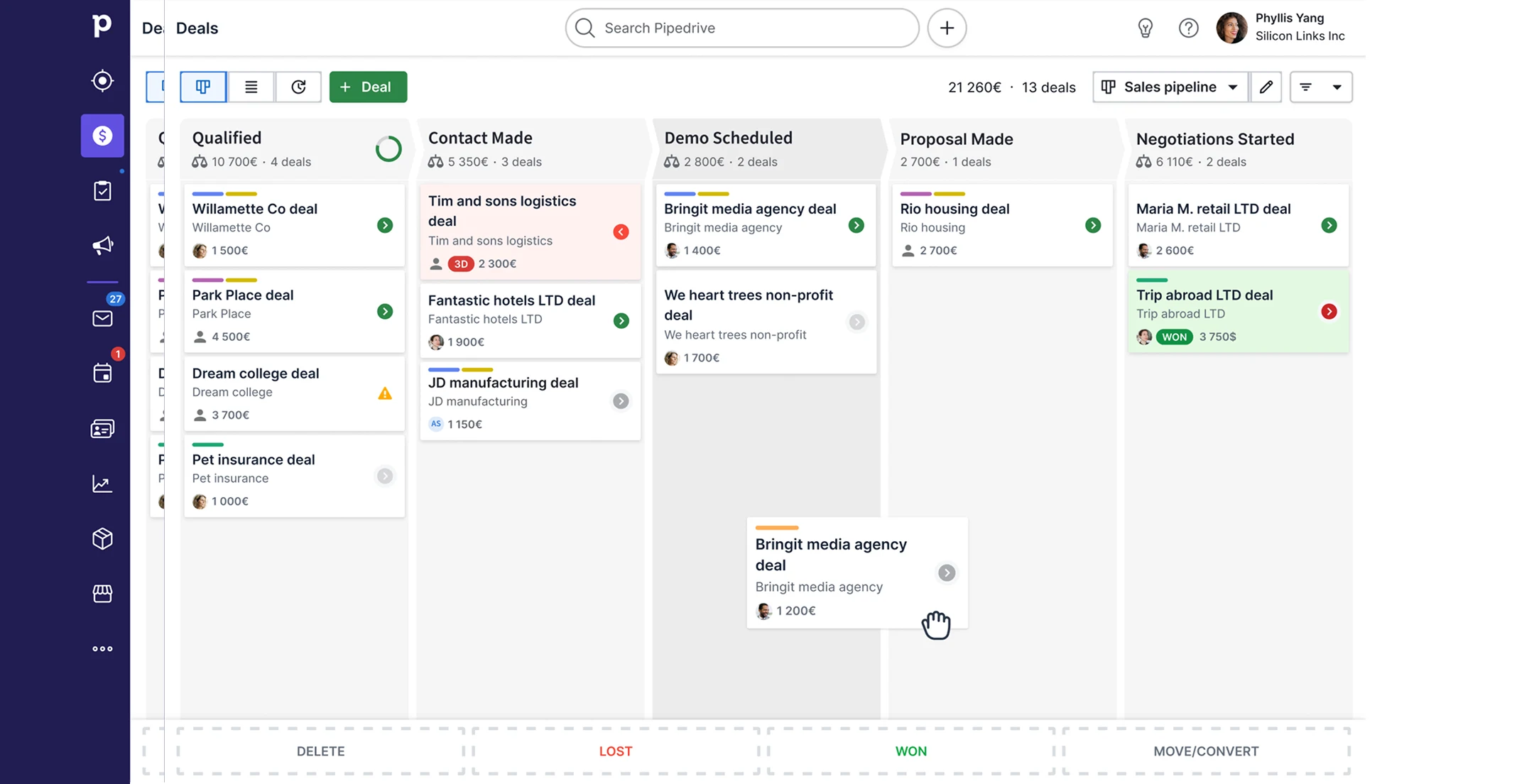
Task: Open the Sales Assistant lightbulb icon
Action: pyautogui.click(x=1145, y=28)
